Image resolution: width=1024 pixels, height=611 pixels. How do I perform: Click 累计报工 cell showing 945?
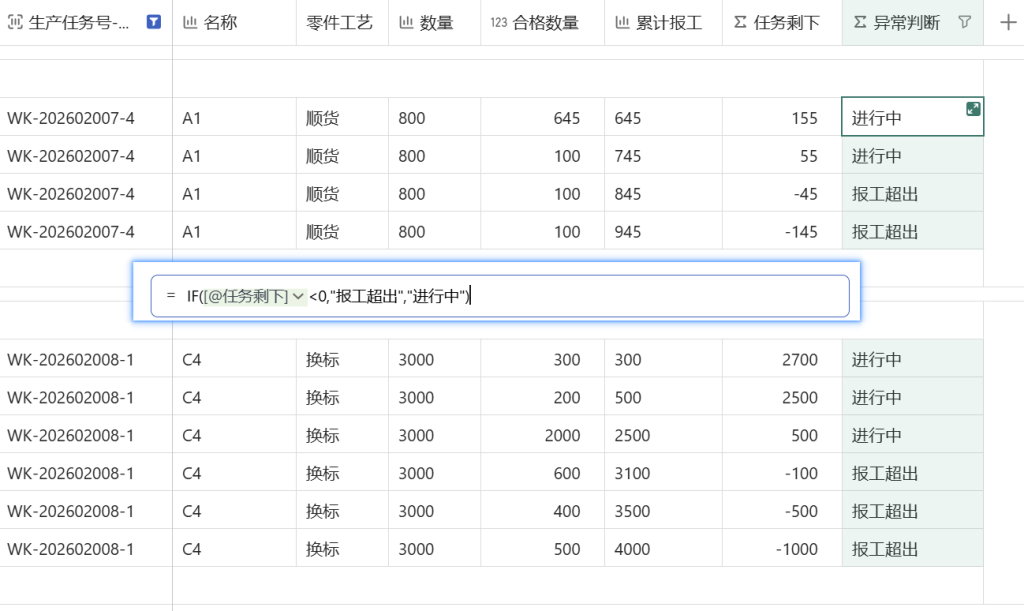pos(664,231)
